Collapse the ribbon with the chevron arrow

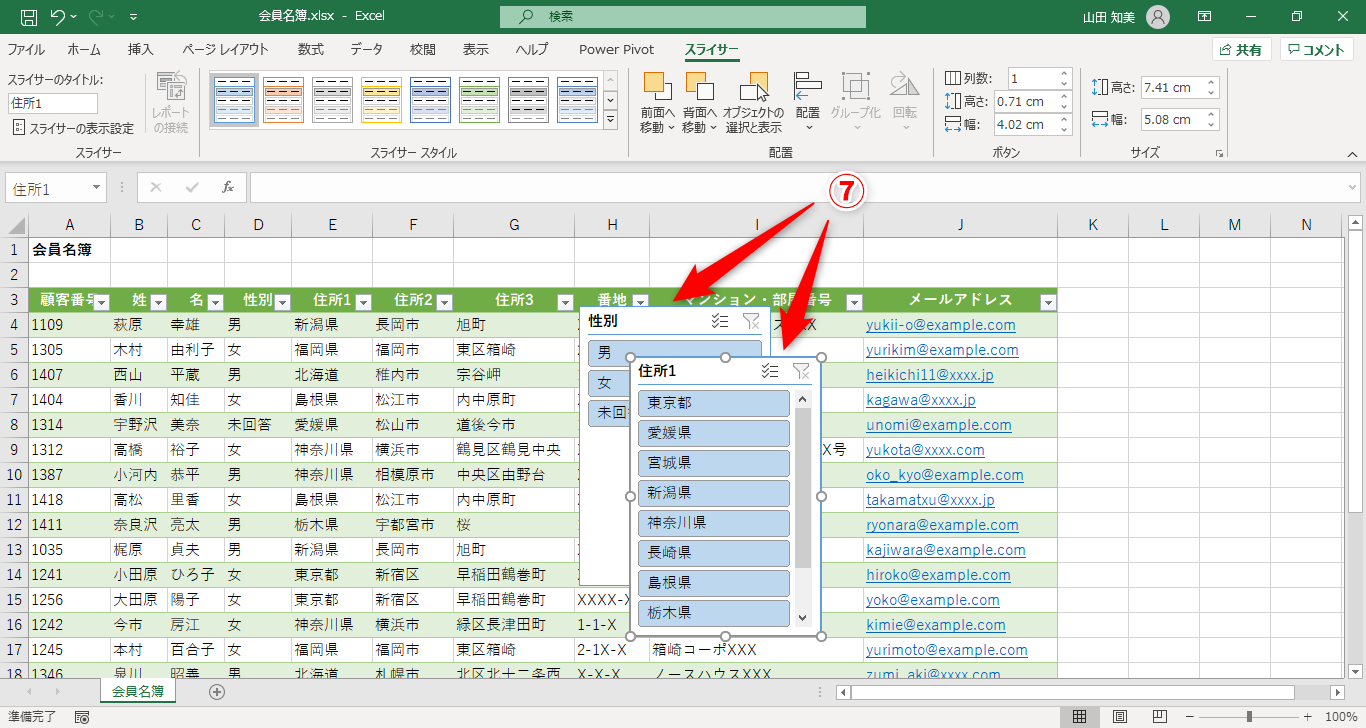pyautogui.click(x=1352, y=154)
